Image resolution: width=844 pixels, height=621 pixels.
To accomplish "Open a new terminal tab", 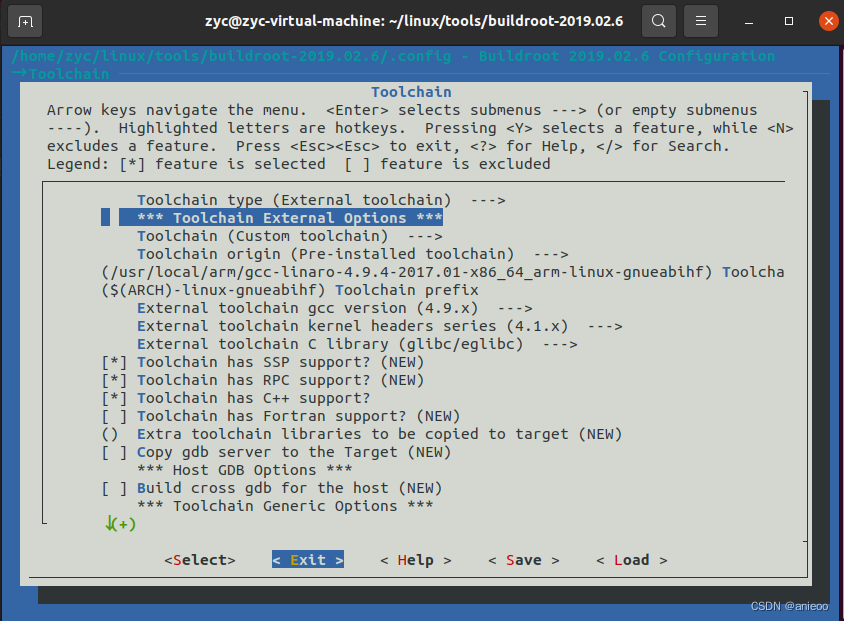I will point(25,20).
